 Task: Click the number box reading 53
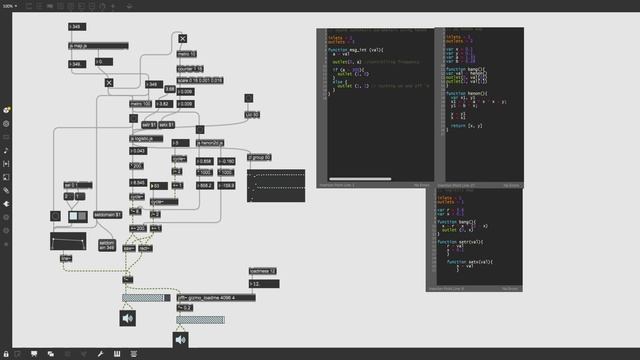pyautogui.click(x=159, y=186)
